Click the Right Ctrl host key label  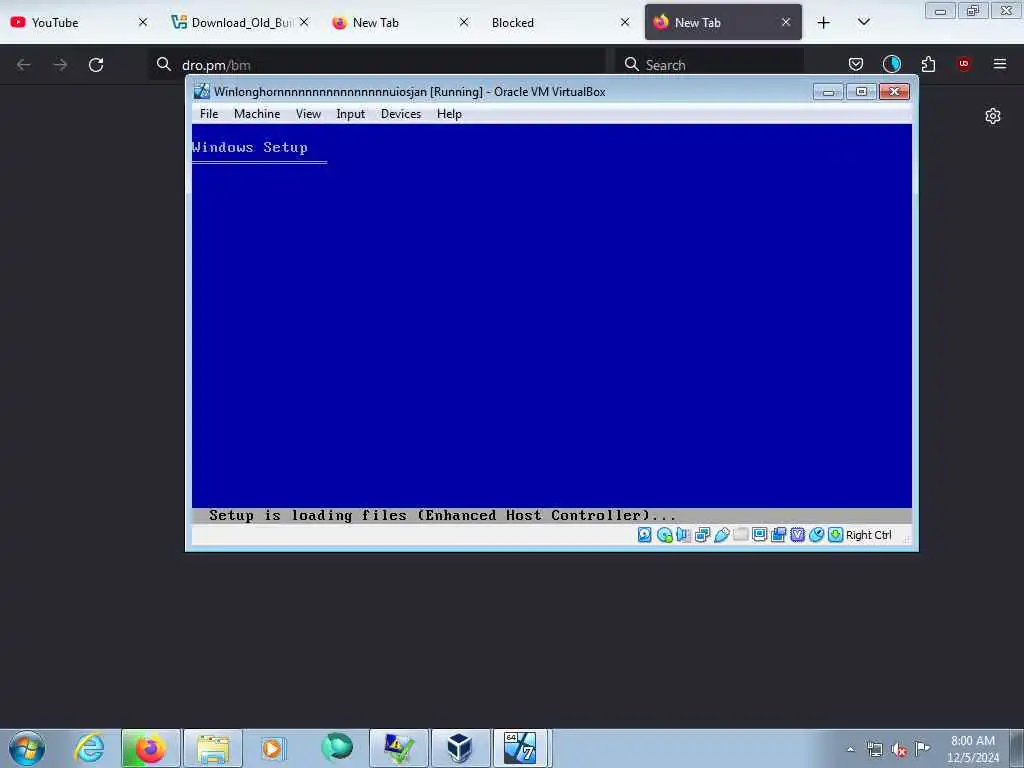(869, 535)
